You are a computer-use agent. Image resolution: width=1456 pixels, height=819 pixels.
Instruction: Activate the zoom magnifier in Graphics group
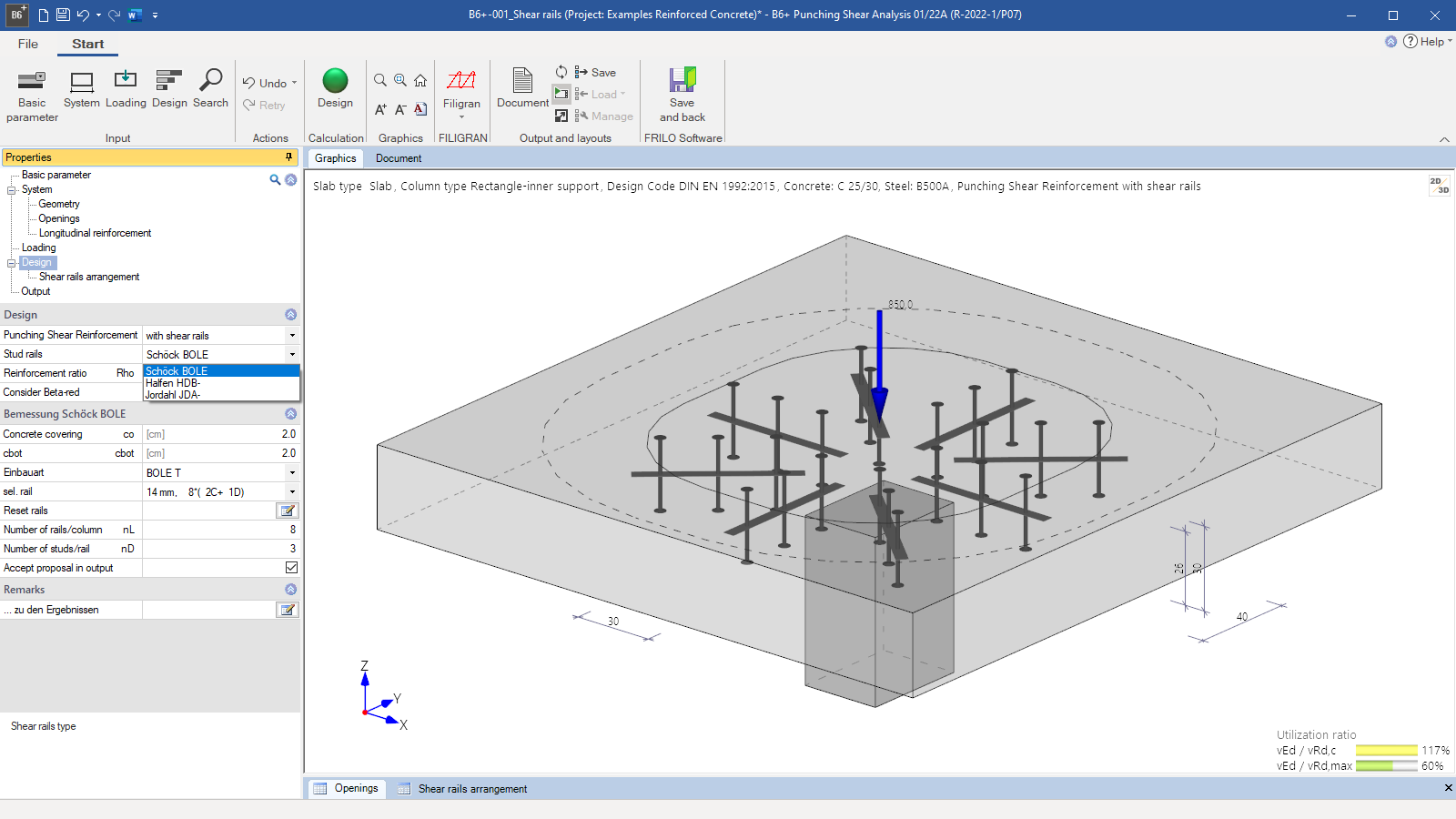click(380, 80)
